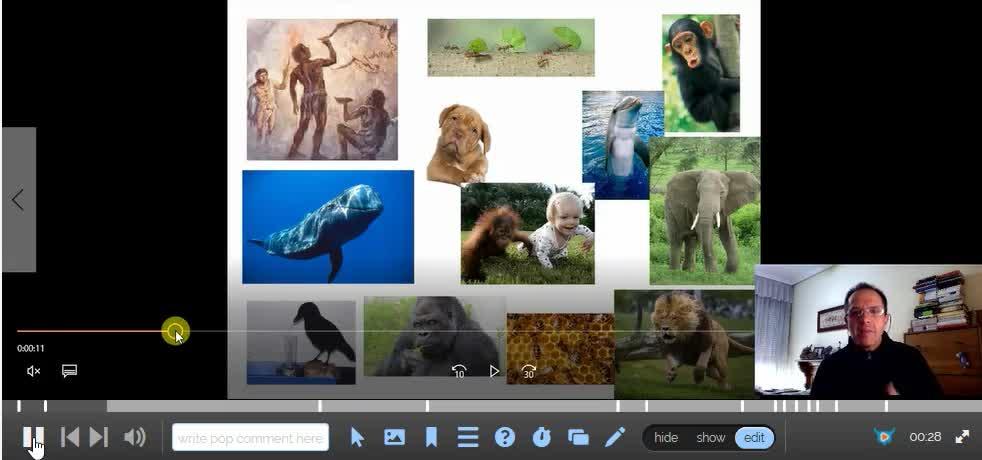Click the owl logo icon
The image size is (982, 460).
pyautogui.click(x=884, y=437)
